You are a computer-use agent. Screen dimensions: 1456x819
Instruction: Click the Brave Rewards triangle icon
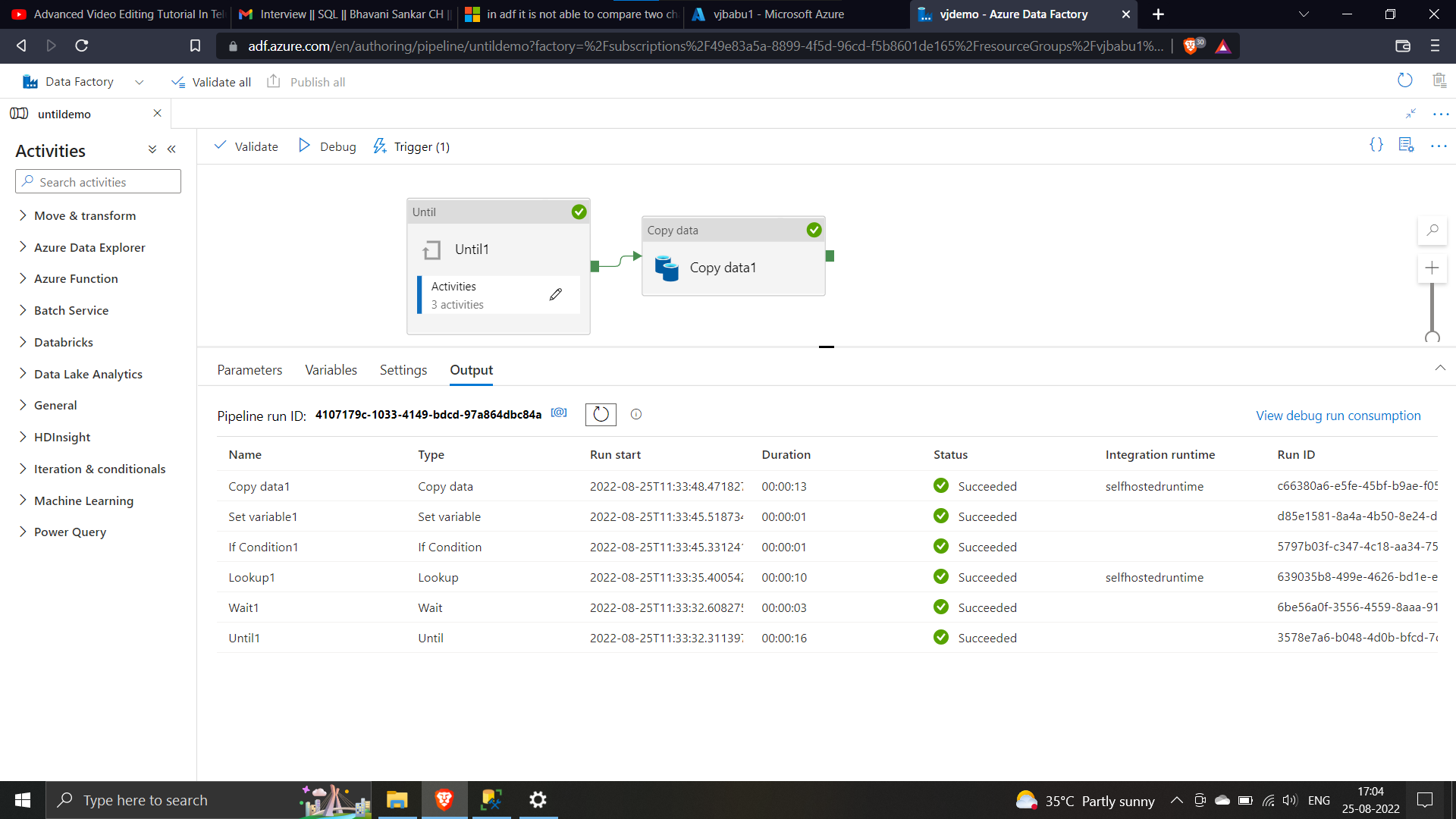click(1223, 46)
